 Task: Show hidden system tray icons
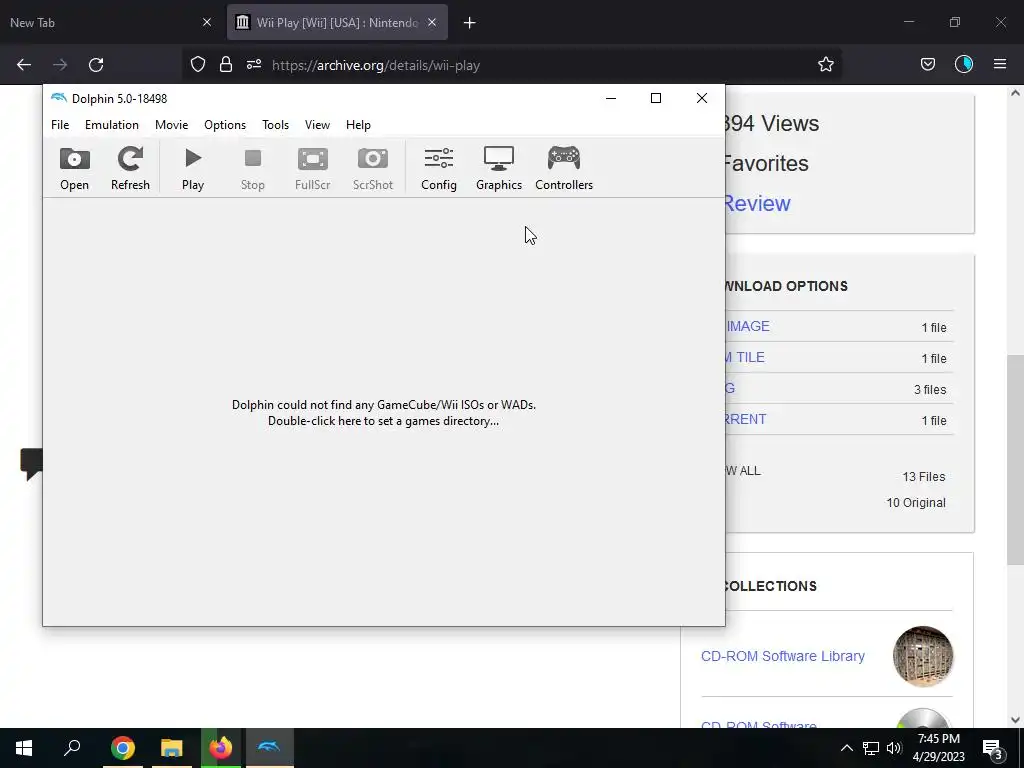(846, 748)
